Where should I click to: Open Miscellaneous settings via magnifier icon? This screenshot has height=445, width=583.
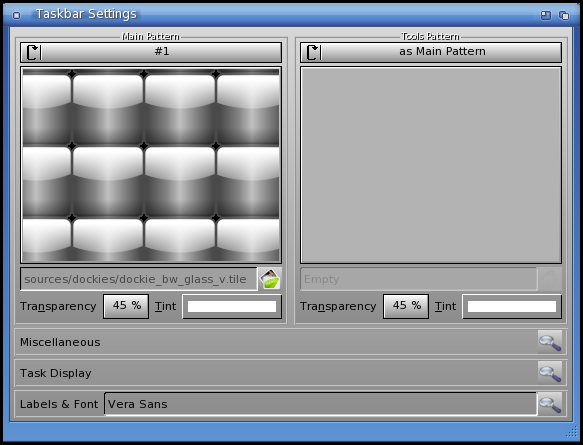(550, 342)
